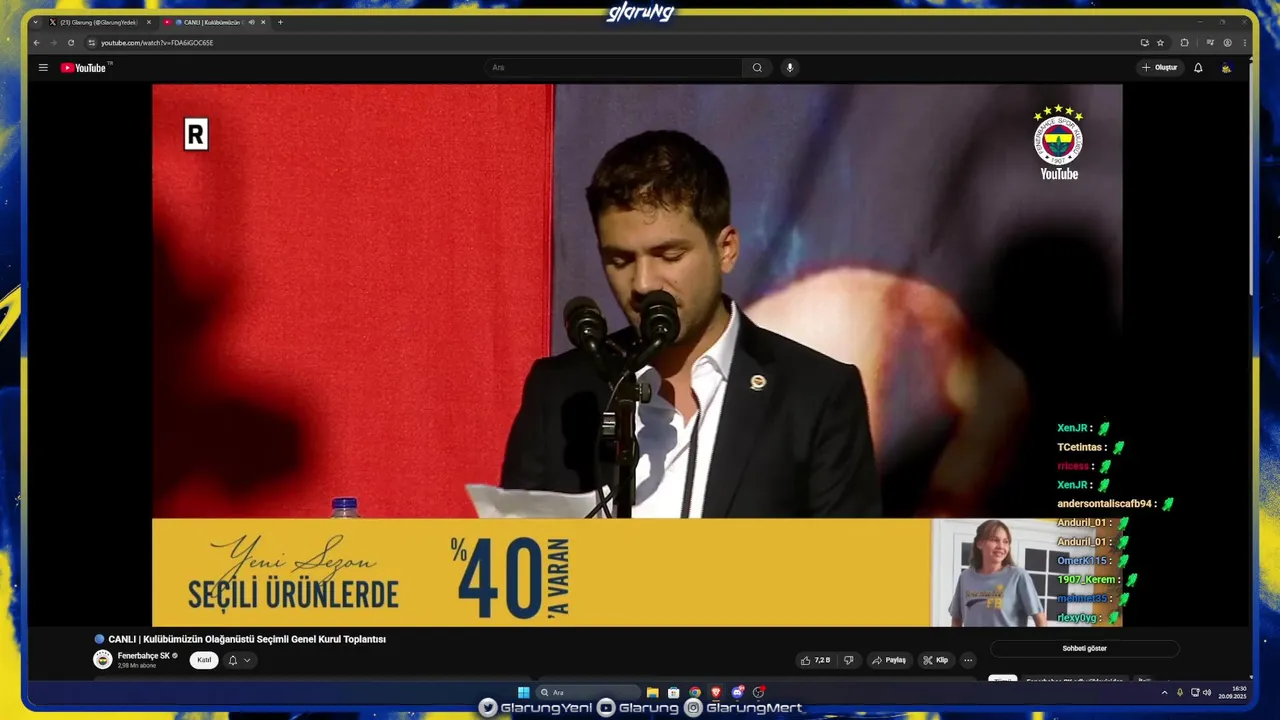Screen dimensions: 1280x720
Task: Click the browser forward arrow
Action: [54, 43]
